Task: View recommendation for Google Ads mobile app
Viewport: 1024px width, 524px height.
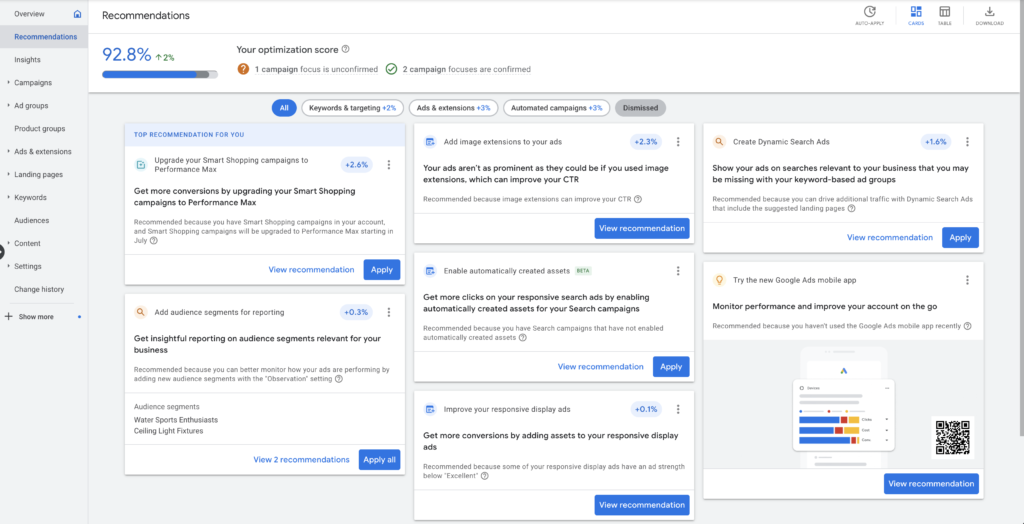Action: tap(931, 483)
